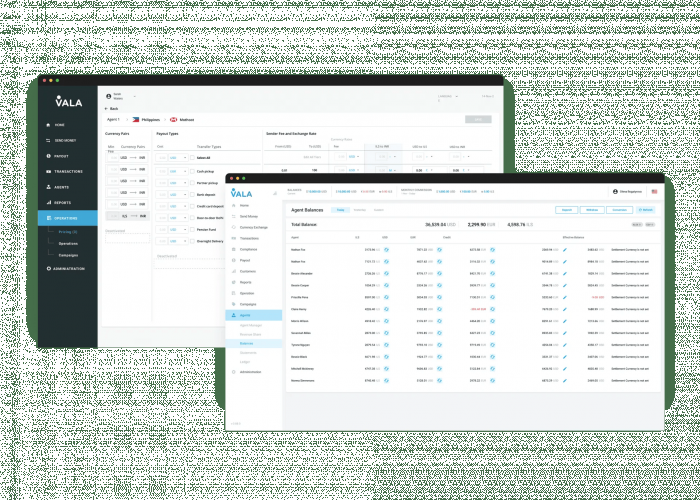Click the Cmt input for Cash pickup
700x500 pixels.
tap(162, 171)
